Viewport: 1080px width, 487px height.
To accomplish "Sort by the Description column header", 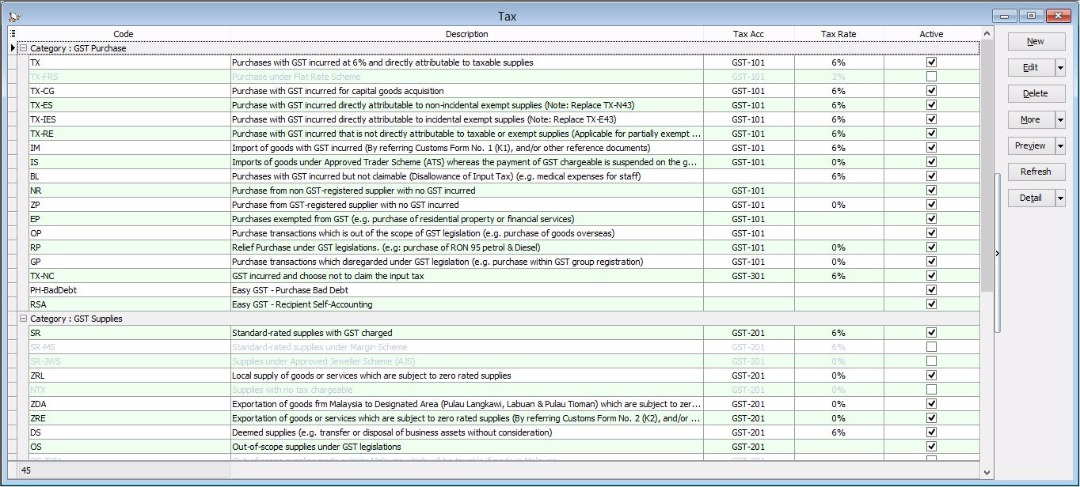I will click(467, 34).
